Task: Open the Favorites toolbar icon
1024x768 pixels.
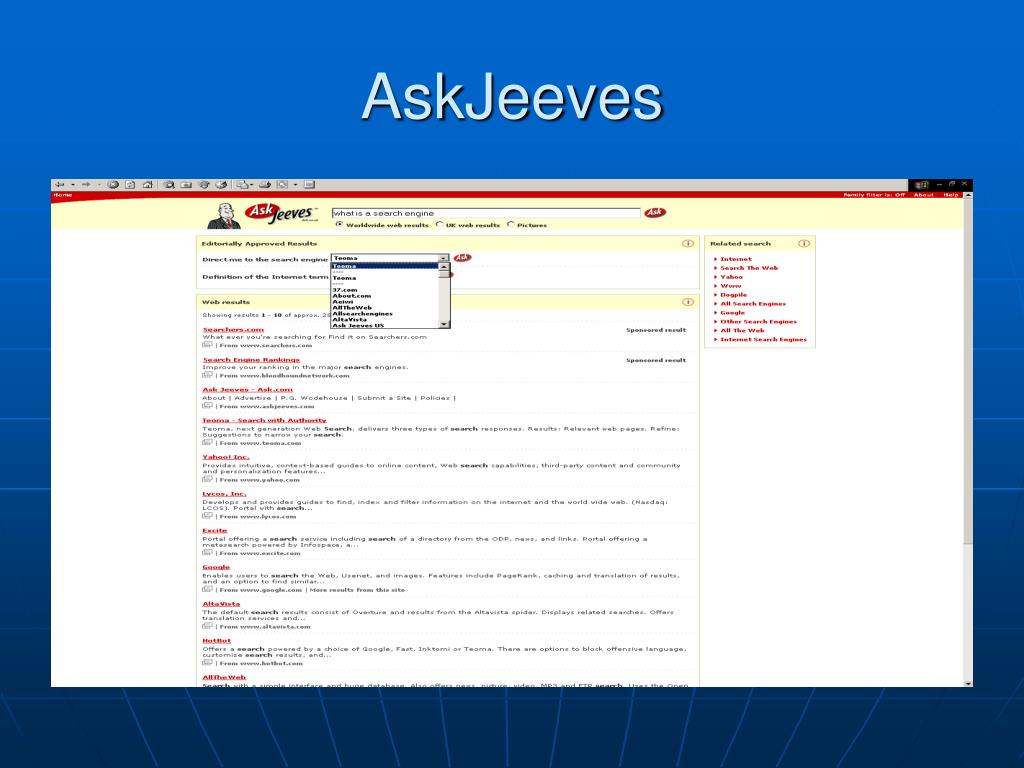Action: coord(186,185)
